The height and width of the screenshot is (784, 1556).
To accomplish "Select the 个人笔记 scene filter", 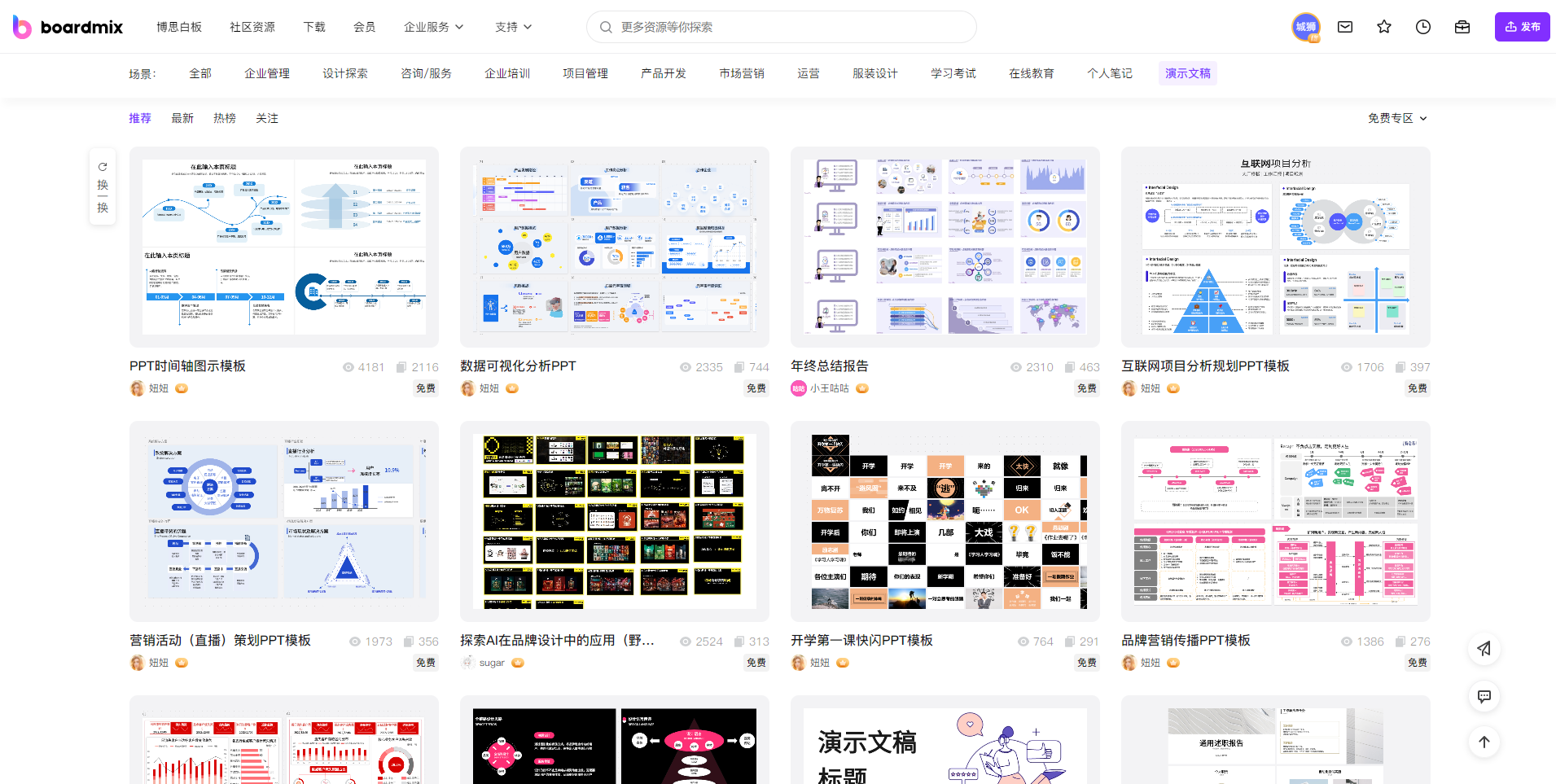I will point(1110,73).
